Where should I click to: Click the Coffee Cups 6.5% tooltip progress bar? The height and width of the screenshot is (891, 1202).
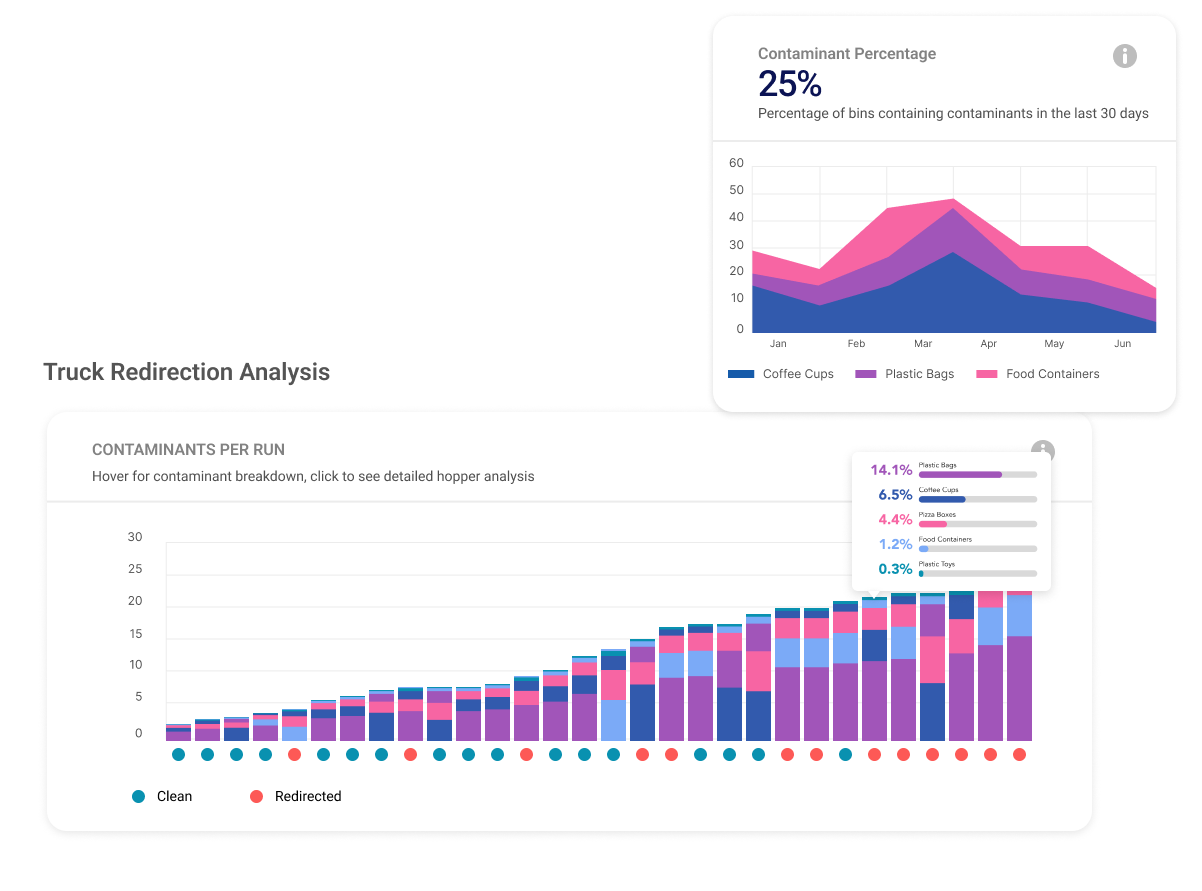point(977,499)
